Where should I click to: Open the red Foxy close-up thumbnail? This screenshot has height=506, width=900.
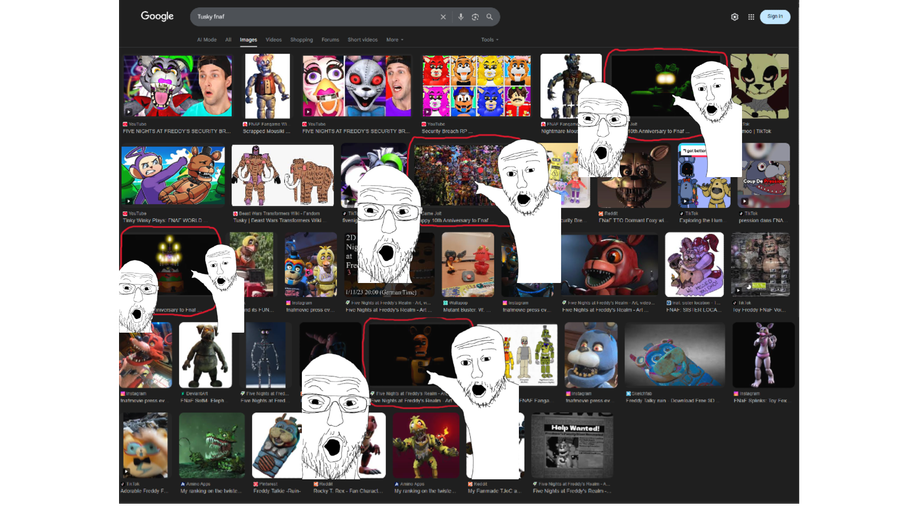pyautogui.click(x=611, y=264)
